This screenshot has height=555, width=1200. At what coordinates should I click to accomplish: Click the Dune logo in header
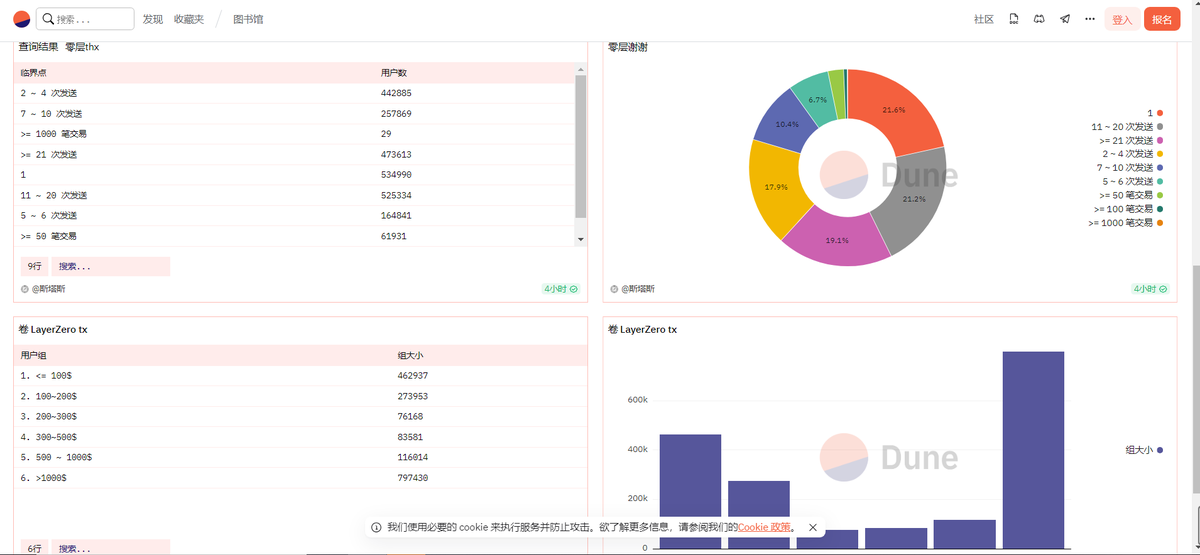click(21, 19)
